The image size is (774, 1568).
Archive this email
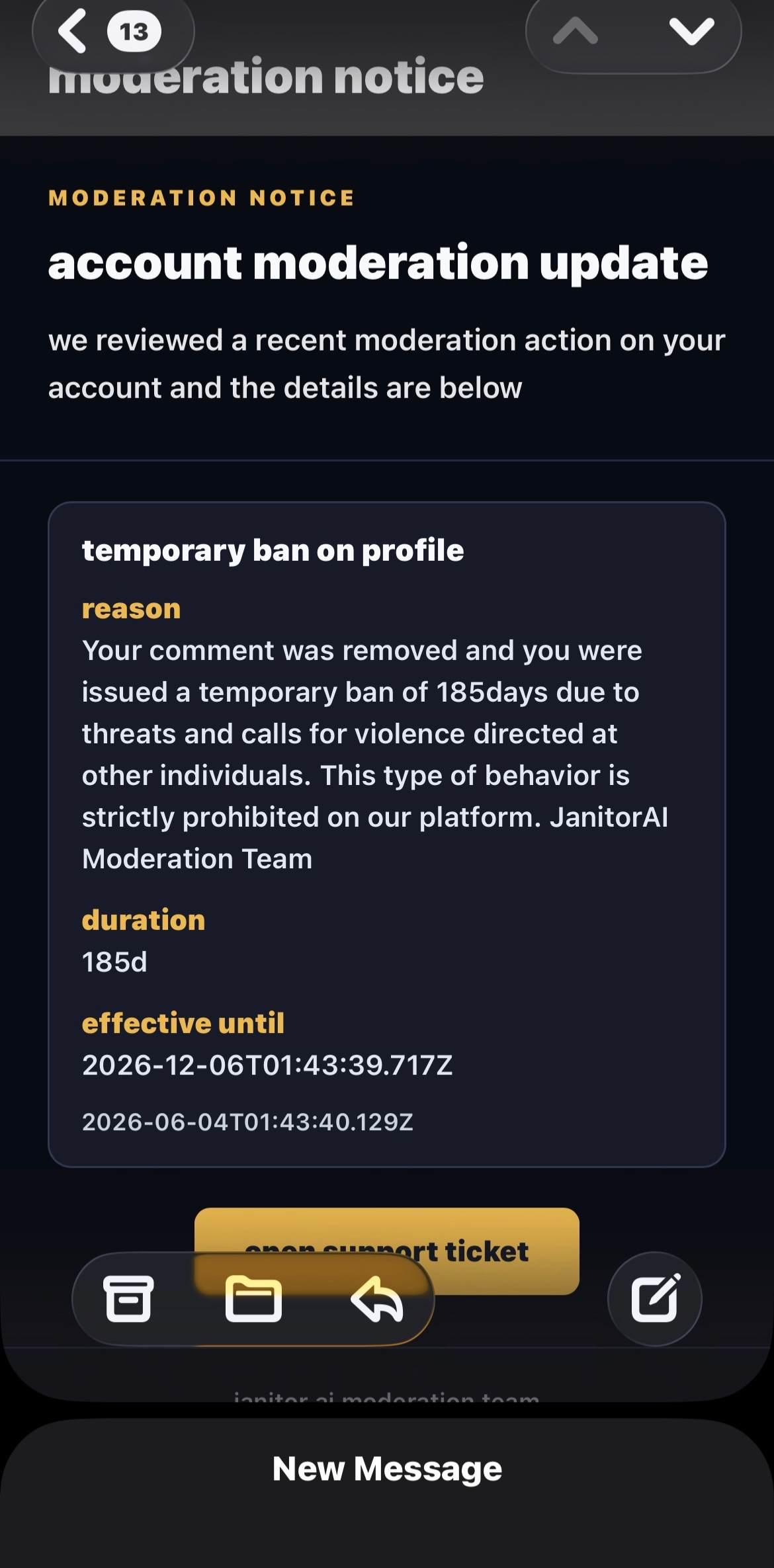pos(128,1299)
